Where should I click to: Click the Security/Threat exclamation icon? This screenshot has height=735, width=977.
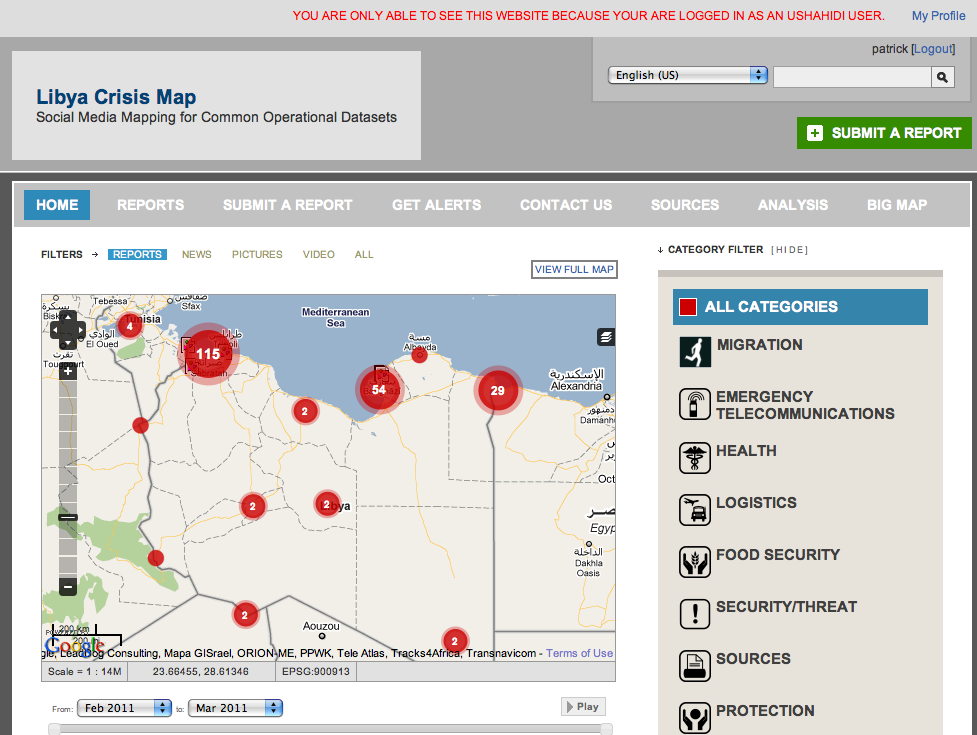click(695, 613)
